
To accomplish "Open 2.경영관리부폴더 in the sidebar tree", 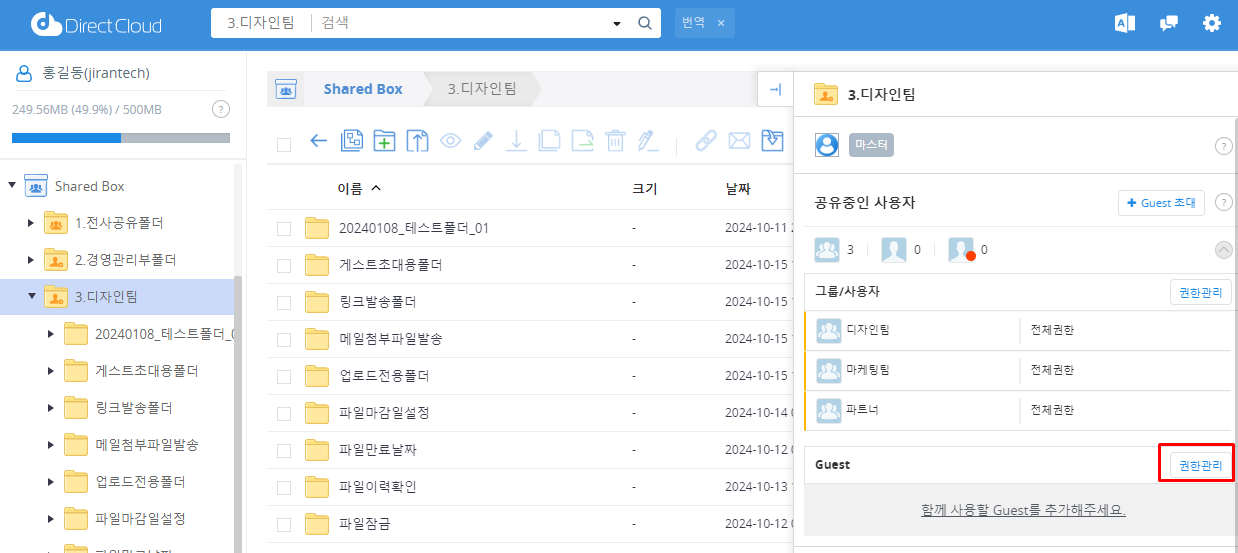I will 125,260.
